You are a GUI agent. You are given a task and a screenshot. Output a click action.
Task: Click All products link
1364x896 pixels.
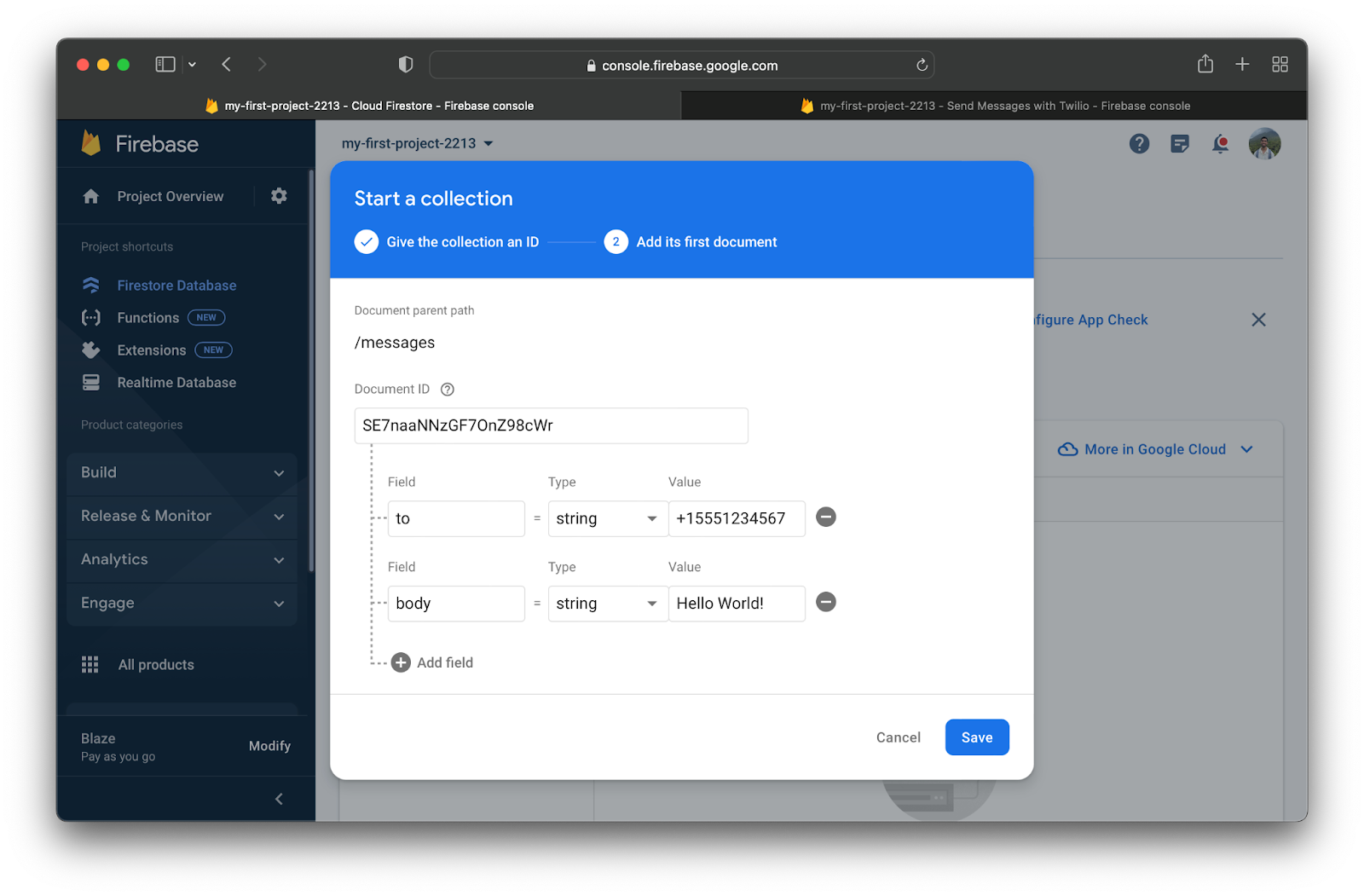pos(156,665)
